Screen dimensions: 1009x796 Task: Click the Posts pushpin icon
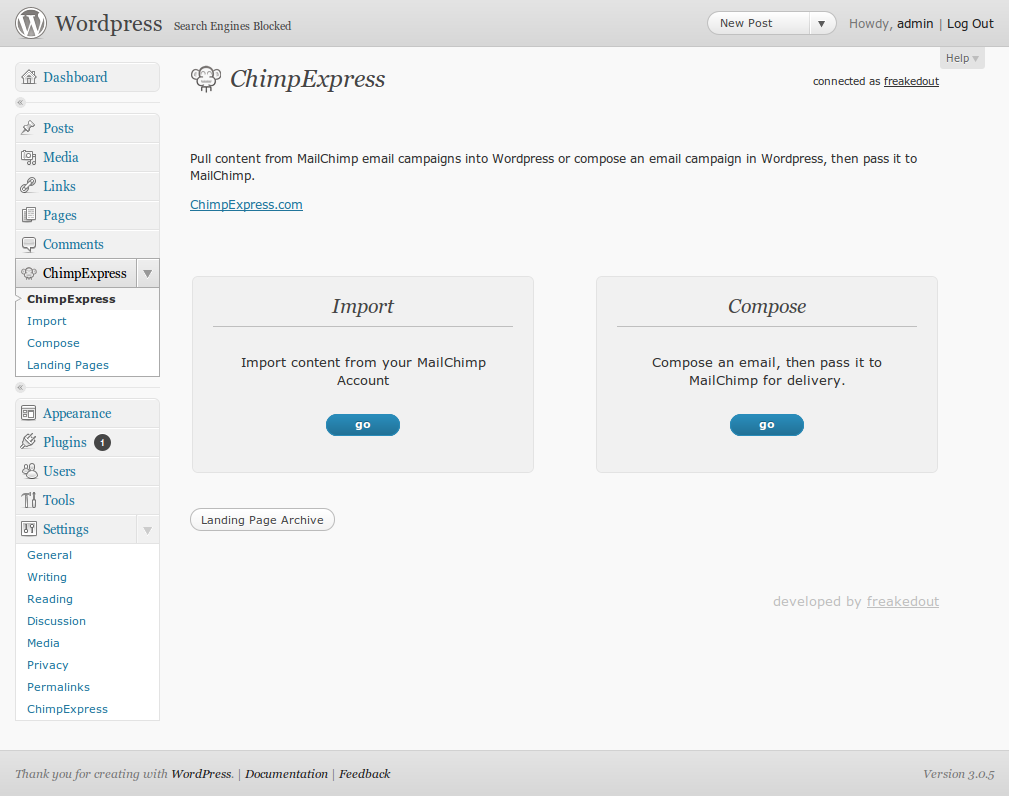[28, 128]
